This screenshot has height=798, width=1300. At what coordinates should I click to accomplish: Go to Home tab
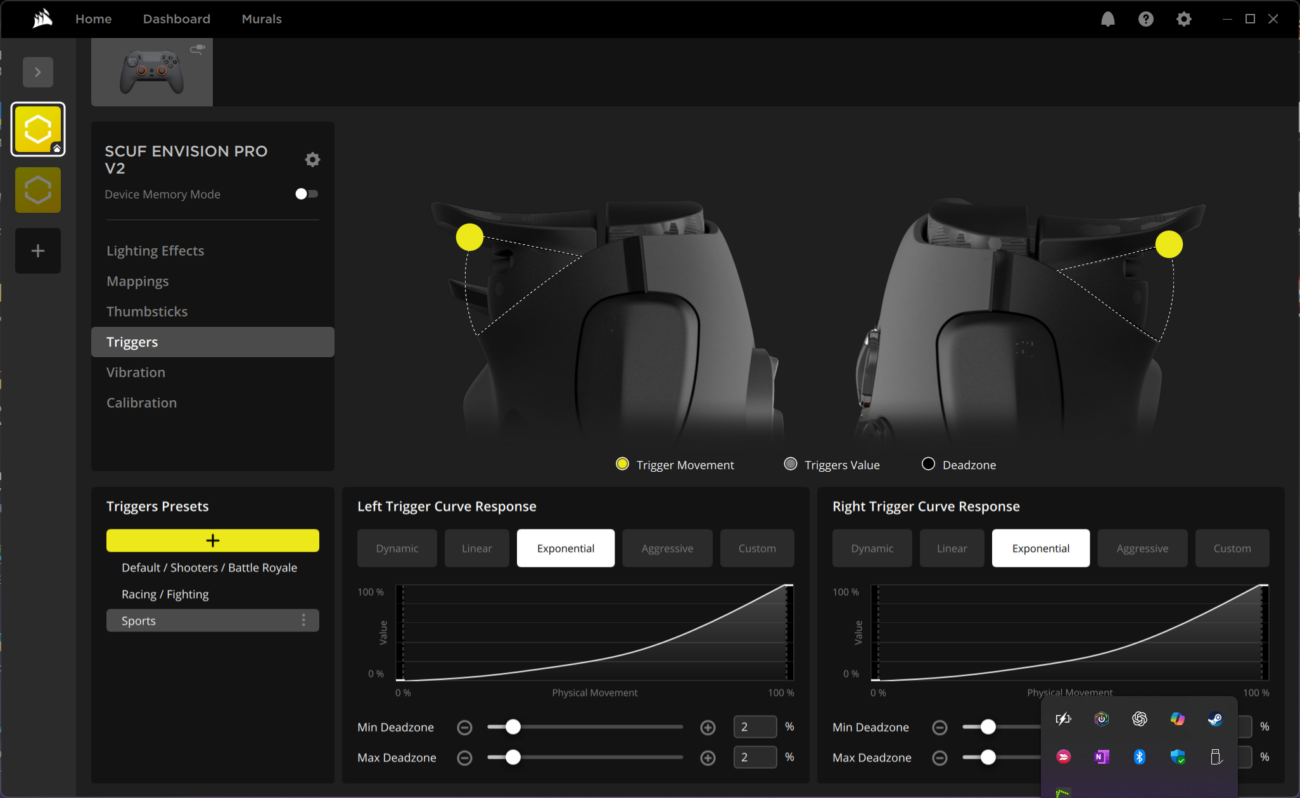pos(93,19)
